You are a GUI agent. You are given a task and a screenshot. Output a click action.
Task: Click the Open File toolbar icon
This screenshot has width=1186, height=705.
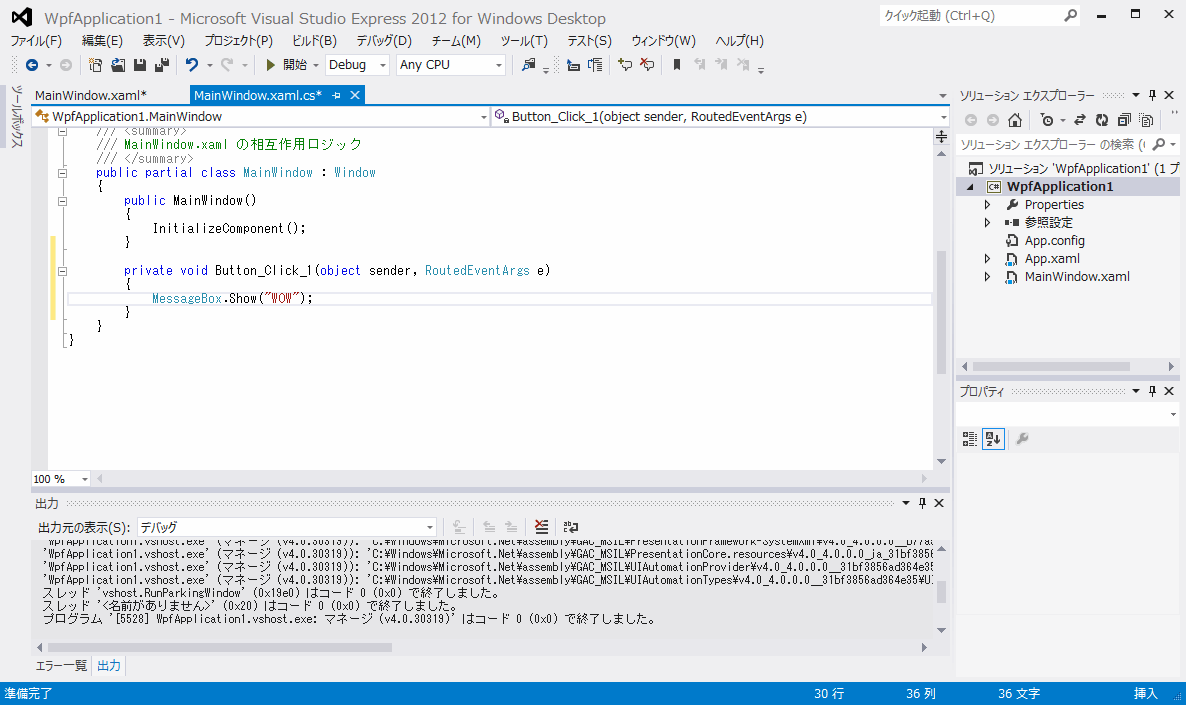(x=118, y=65)
